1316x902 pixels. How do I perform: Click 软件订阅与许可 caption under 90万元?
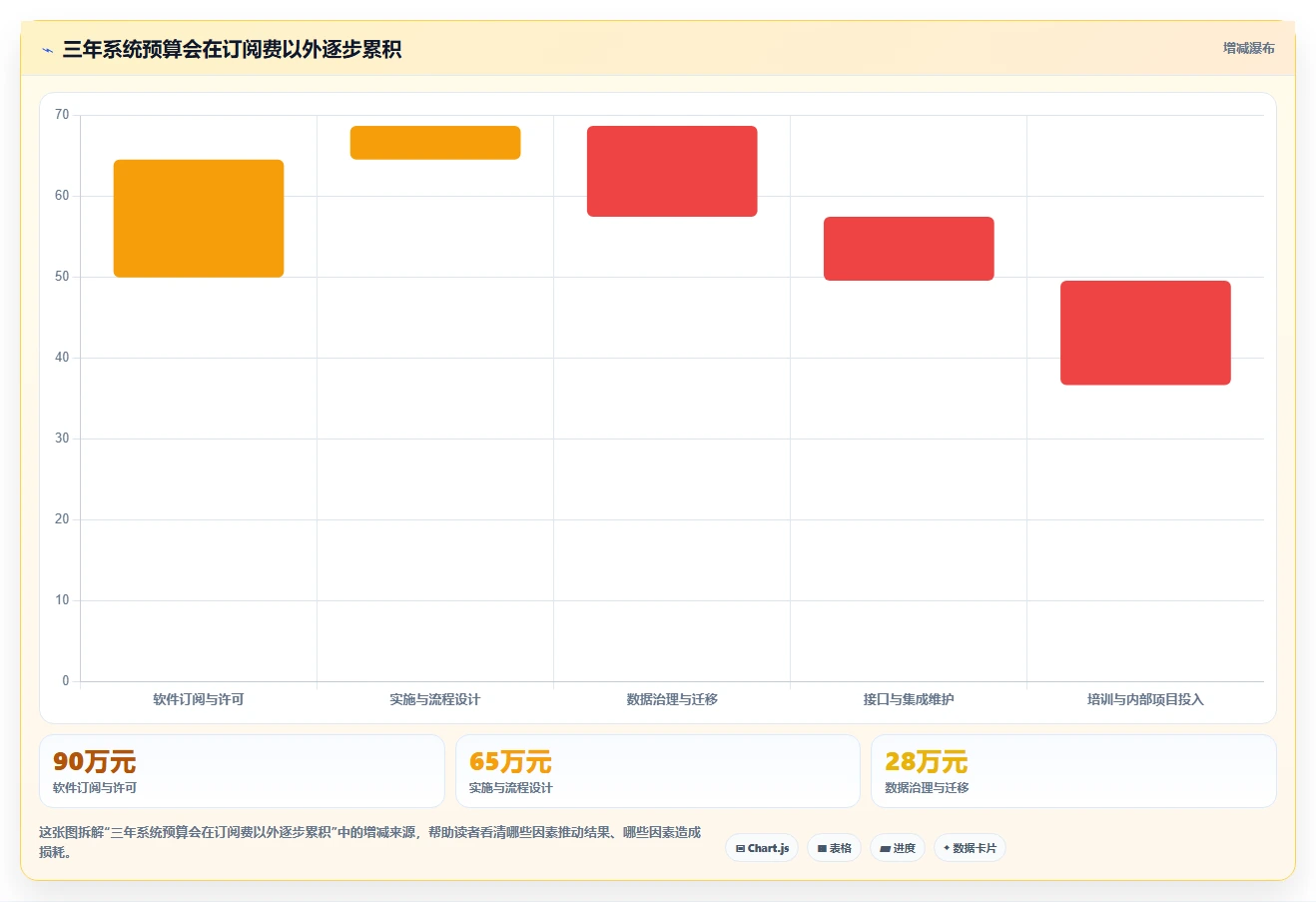click(x=95, y=788)
